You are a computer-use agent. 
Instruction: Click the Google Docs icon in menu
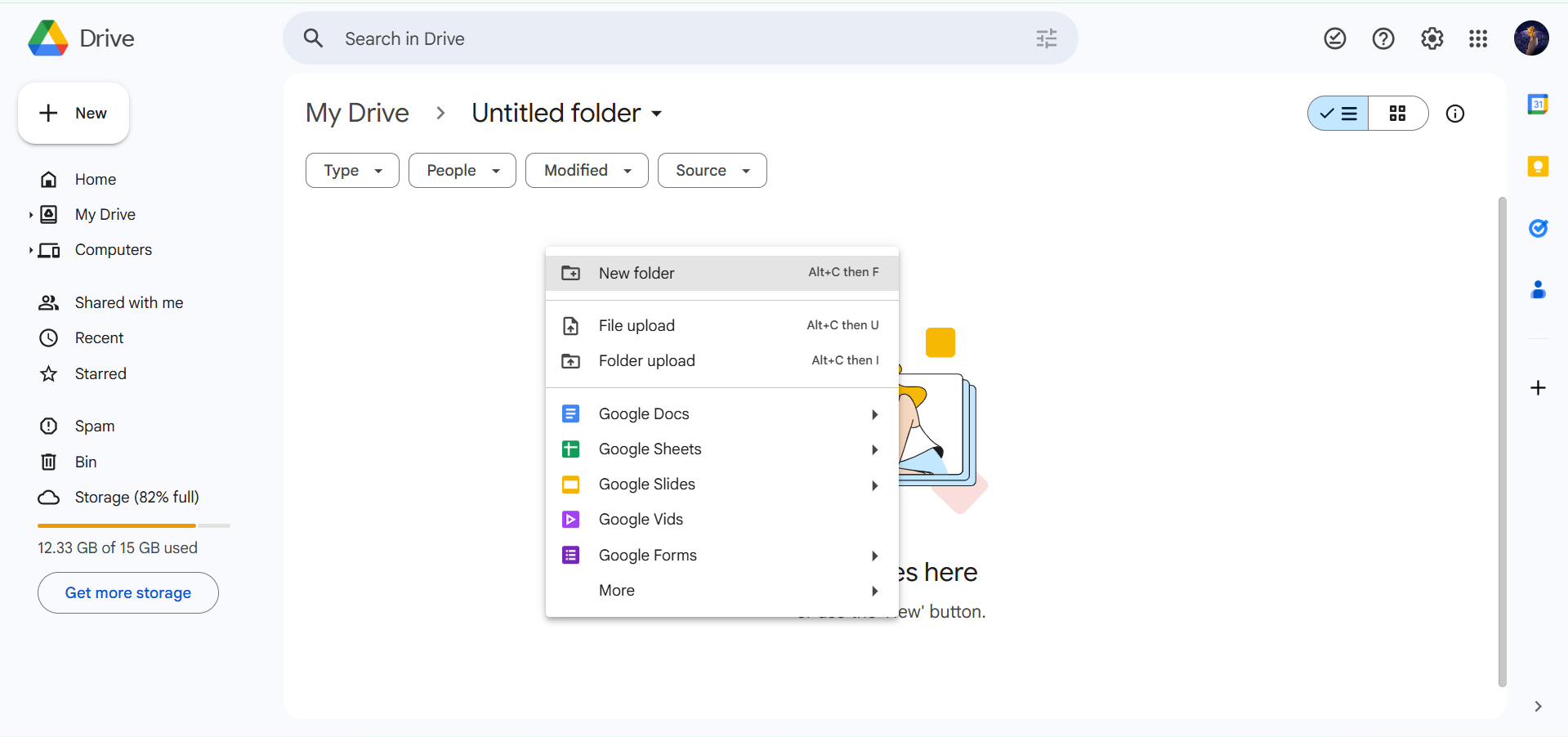point(570,414)
